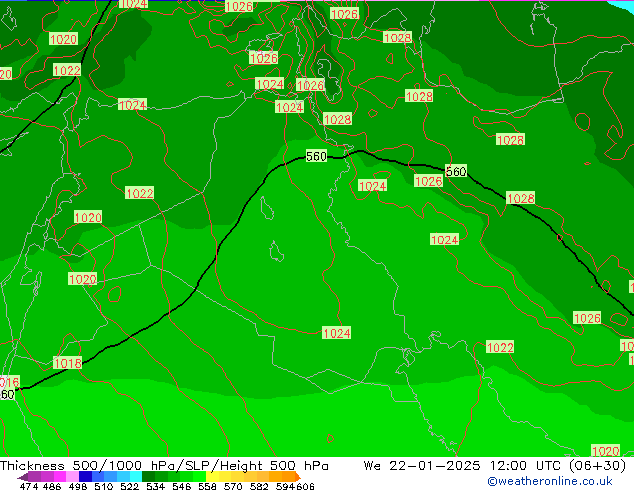This screenshot has width=634, height=490.
Task: Click the legend value "570"
Action: coord(233,486)
